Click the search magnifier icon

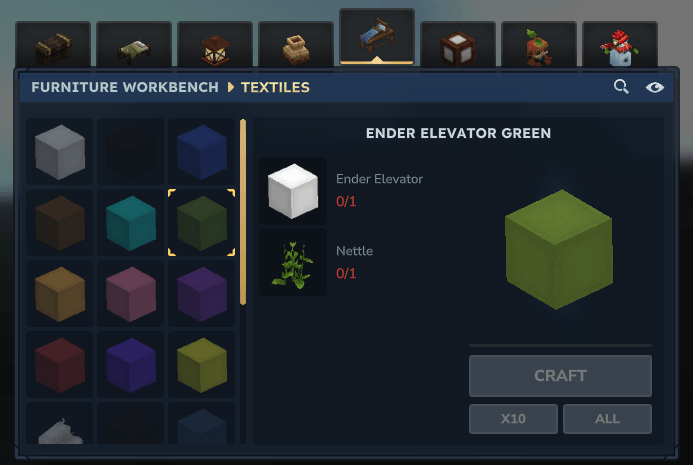coord(621,87)
